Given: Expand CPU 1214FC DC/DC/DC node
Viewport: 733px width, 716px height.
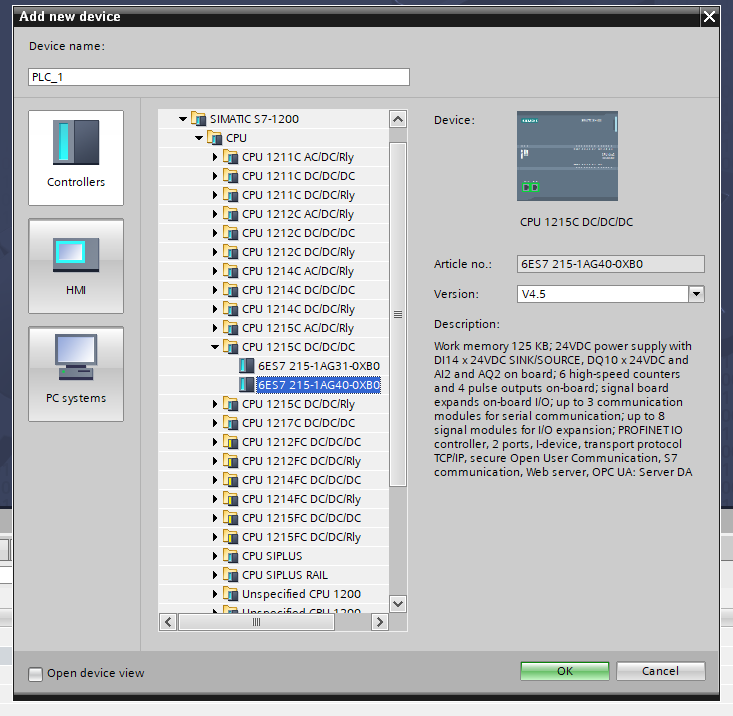Looking at the screenshot, I should pos(215,480).
